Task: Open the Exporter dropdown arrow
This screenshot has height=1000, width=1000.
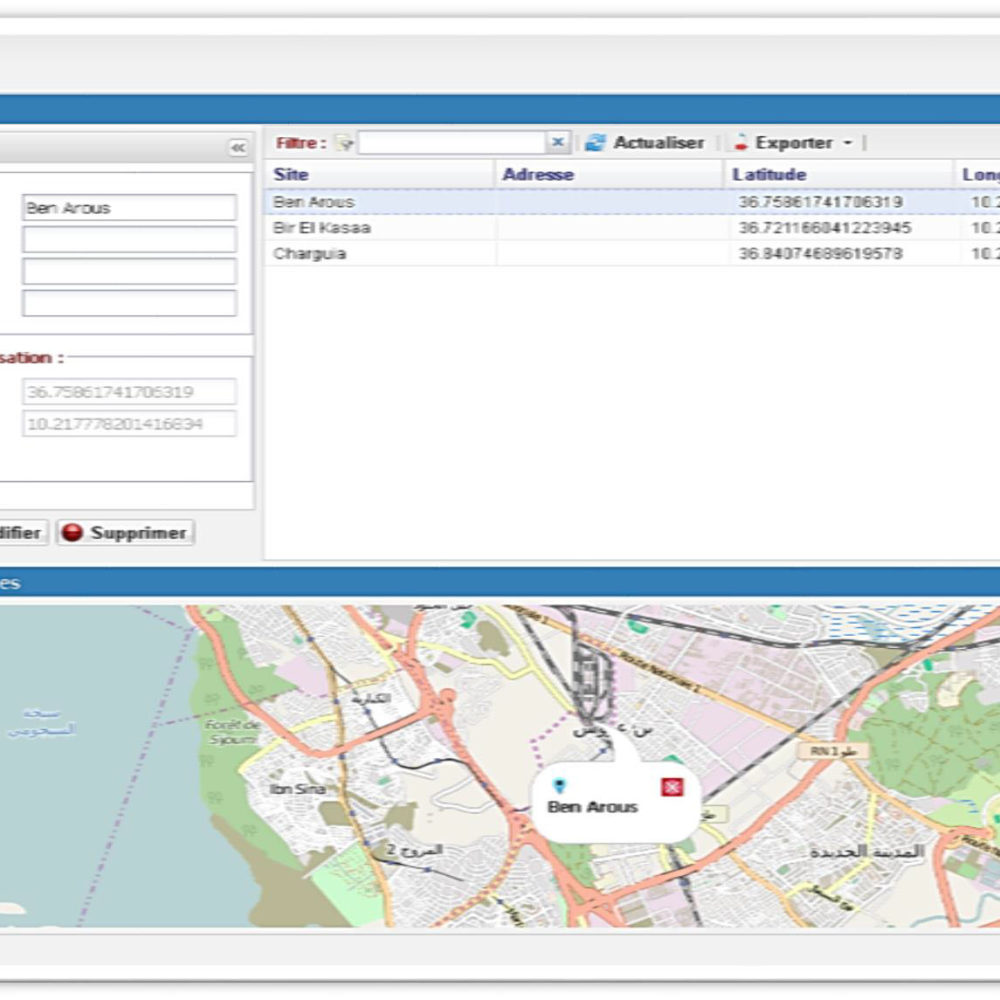Action: (848, 143)
